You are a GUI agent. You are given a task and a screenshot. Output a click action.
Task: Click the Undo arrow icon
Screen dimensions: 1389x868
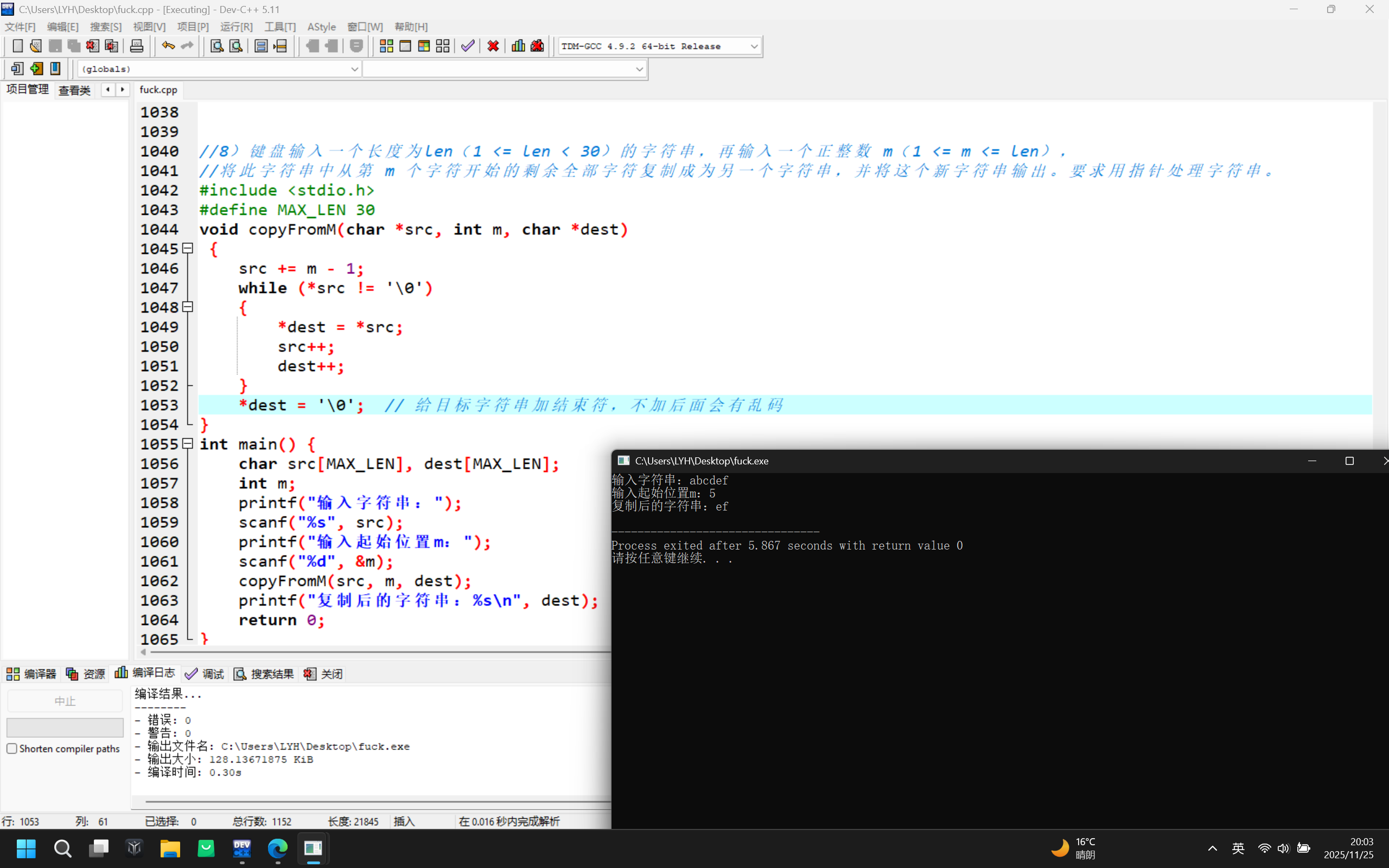(x=168, y=46)
